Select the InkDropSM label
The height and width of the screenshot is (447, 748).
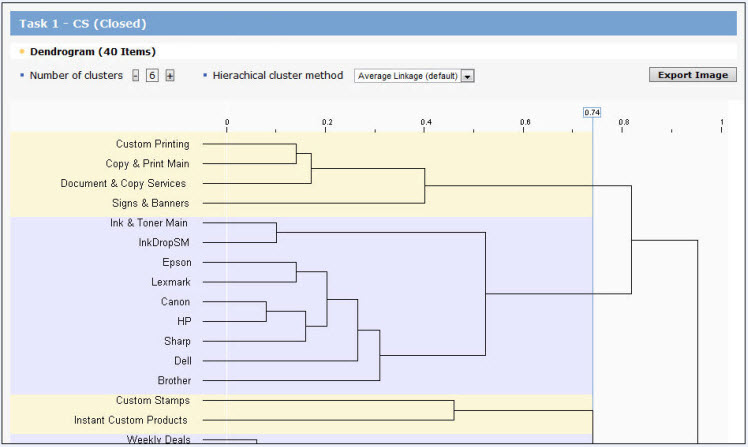pyautogui.click(x=164, y=242)
